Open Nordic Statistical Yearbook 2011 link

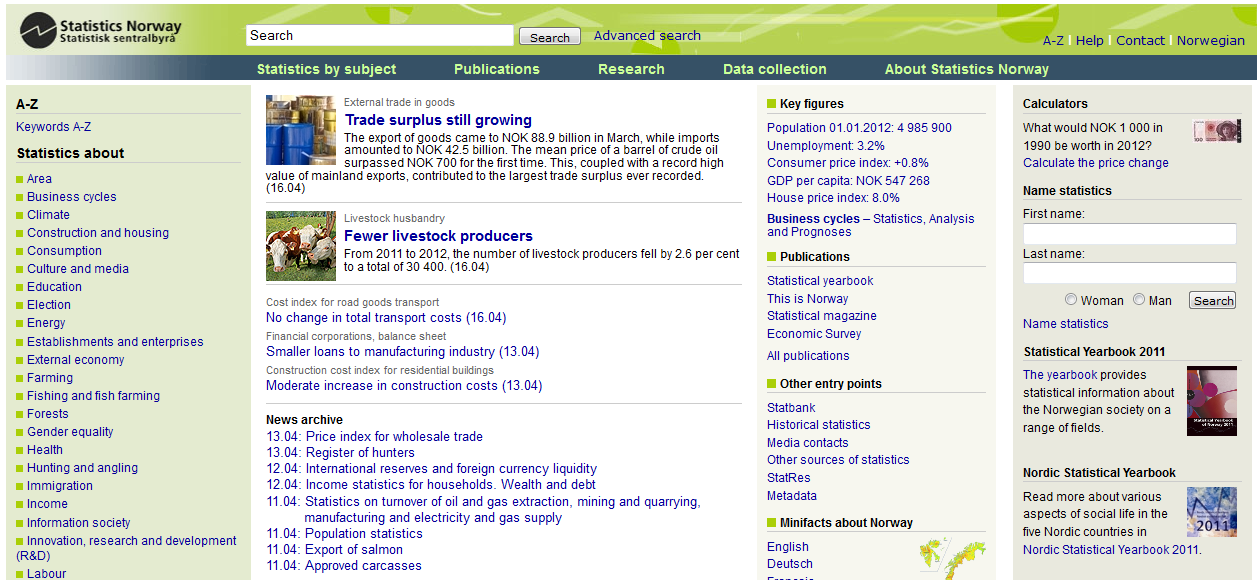coord(1110,550)
